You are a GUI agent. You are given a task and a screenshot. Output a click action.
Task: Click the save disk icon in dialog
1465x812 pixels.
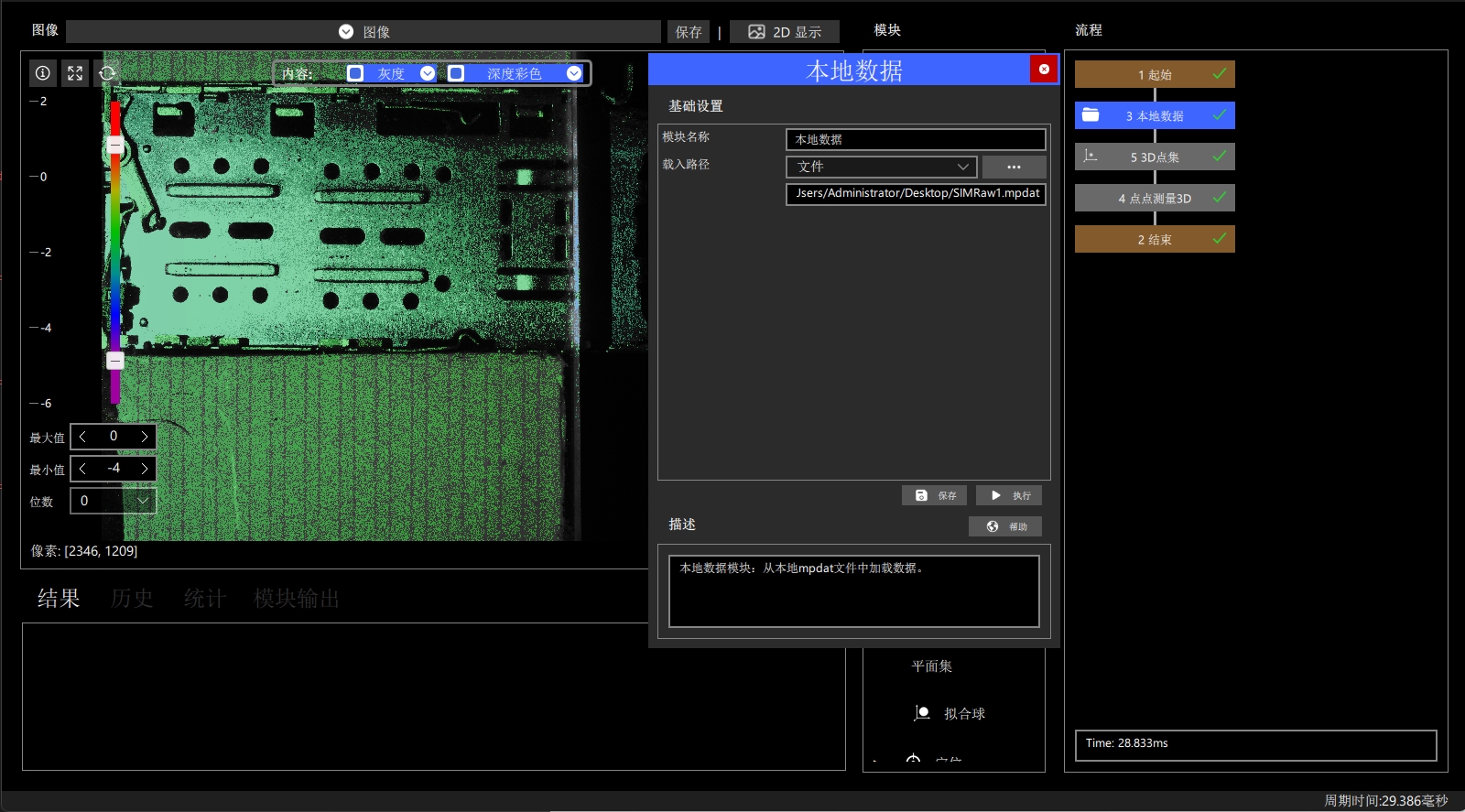pyautogui.click(x=921, y=495)
